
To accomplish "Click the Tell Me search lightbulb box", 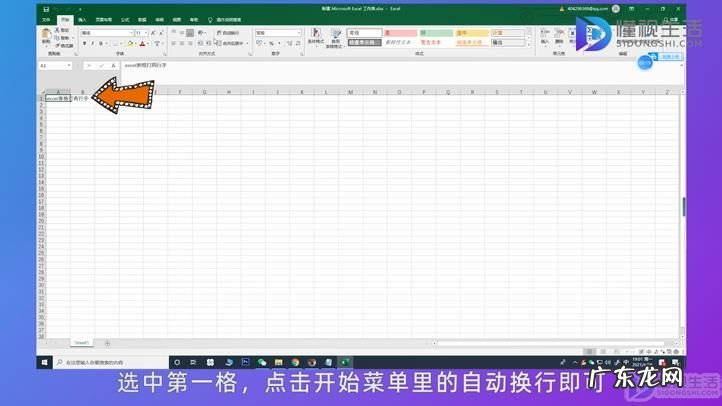I will pos(225,20).
